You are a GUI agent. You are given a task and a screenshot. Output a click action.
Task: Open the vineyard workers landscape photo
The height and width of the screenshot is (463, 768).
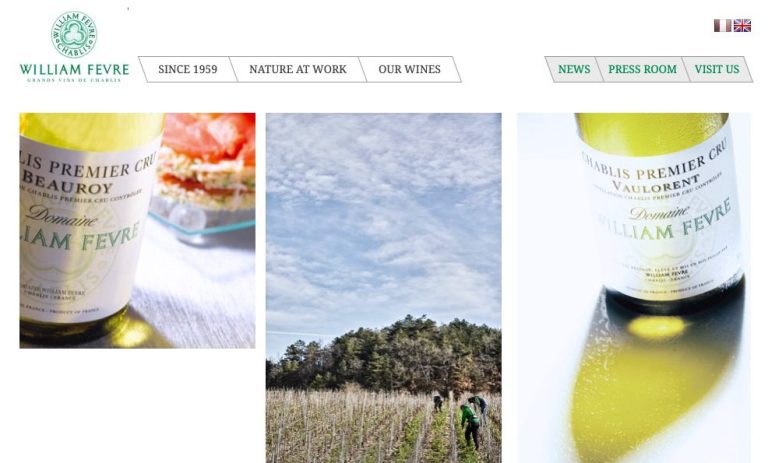(384, 288)
